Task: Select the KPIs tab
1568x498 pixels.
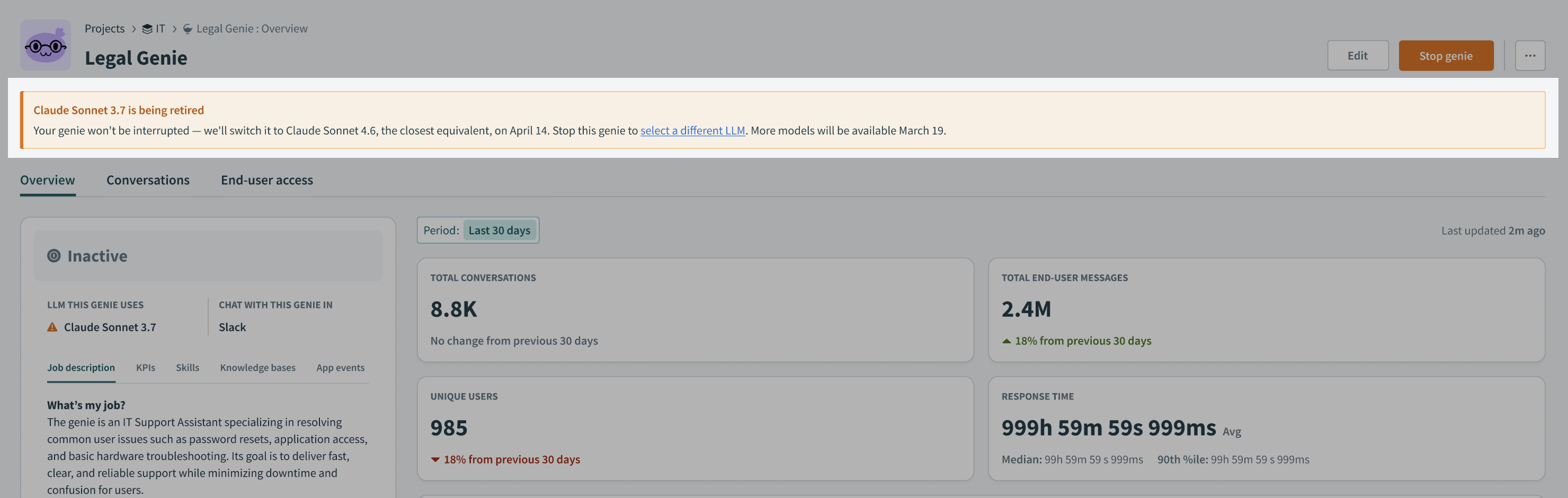Action: [146, 368]
